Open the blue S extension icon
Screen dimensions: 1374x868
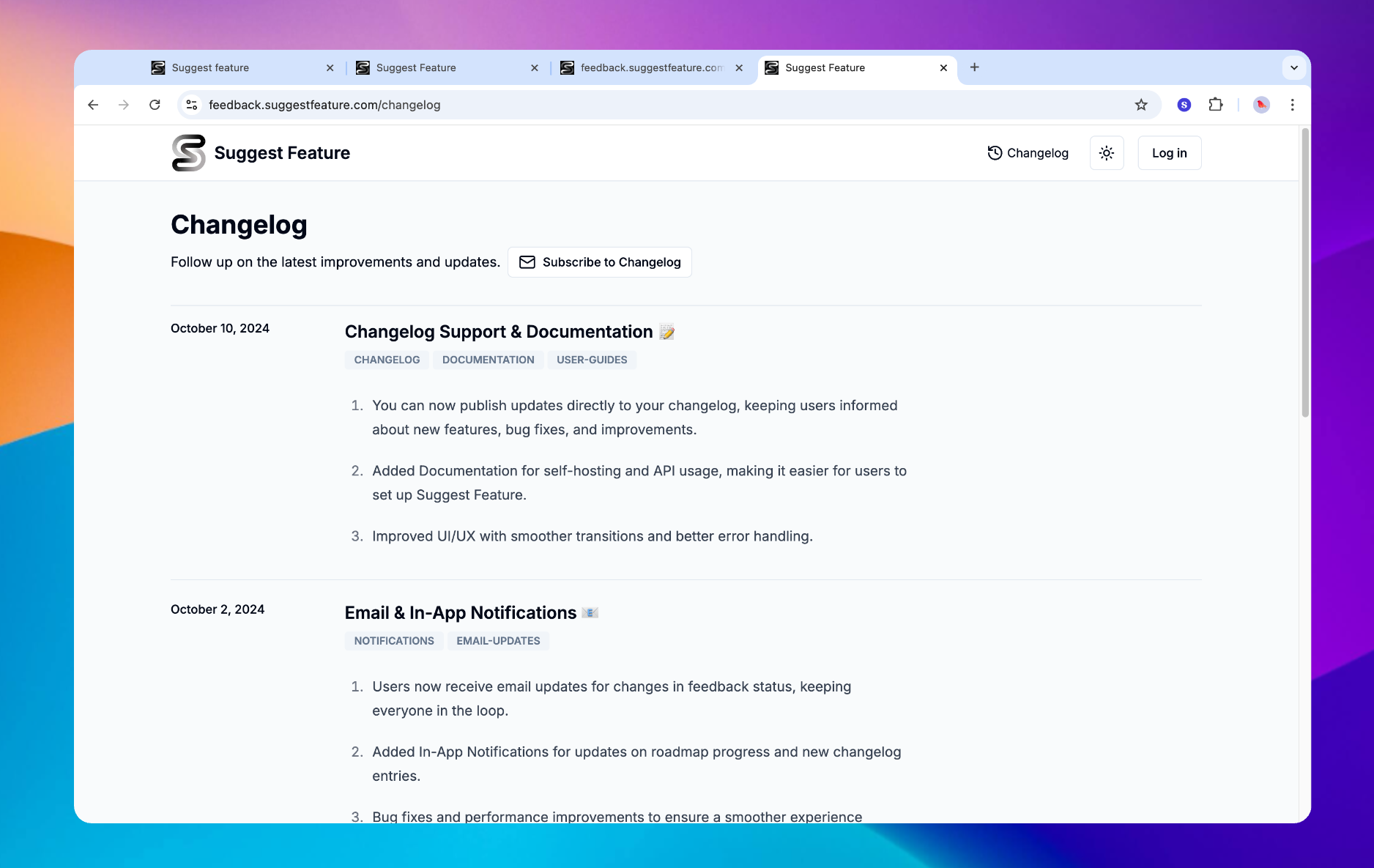pyautogui.click(x=1184, y=105)
